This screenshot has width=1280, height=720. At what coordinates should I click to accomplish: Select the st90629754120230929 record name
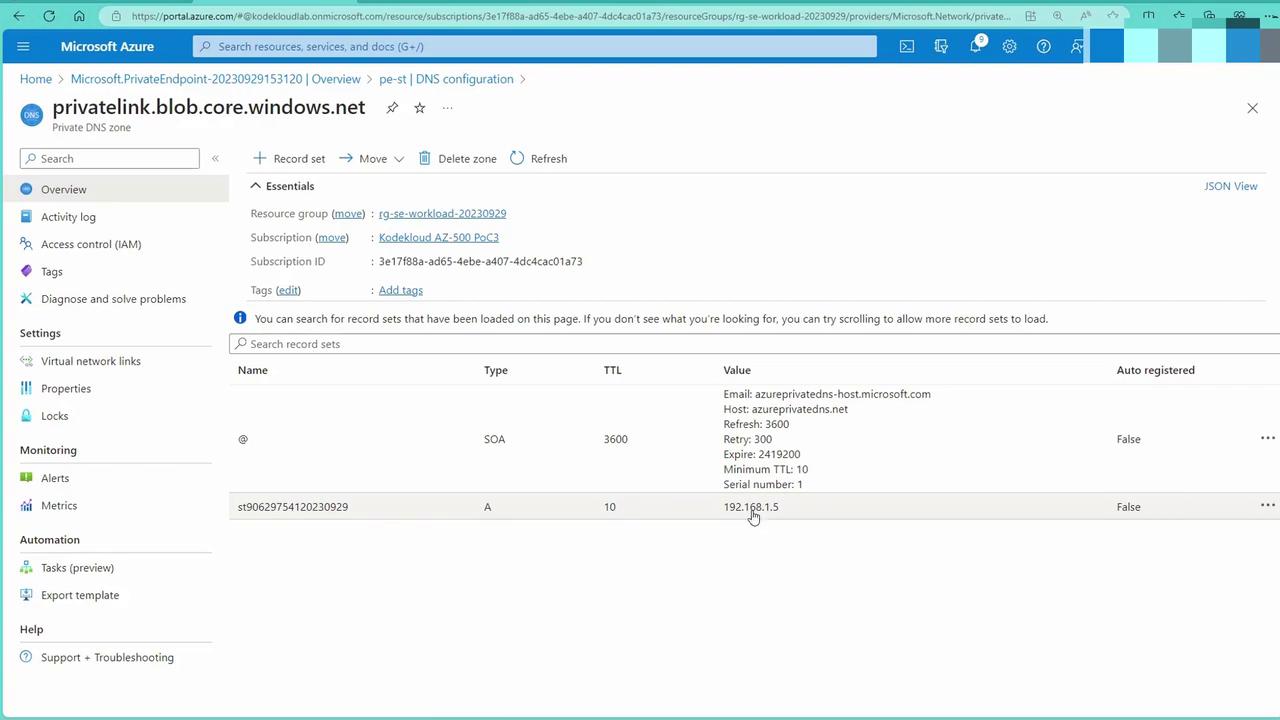point(293,507)
